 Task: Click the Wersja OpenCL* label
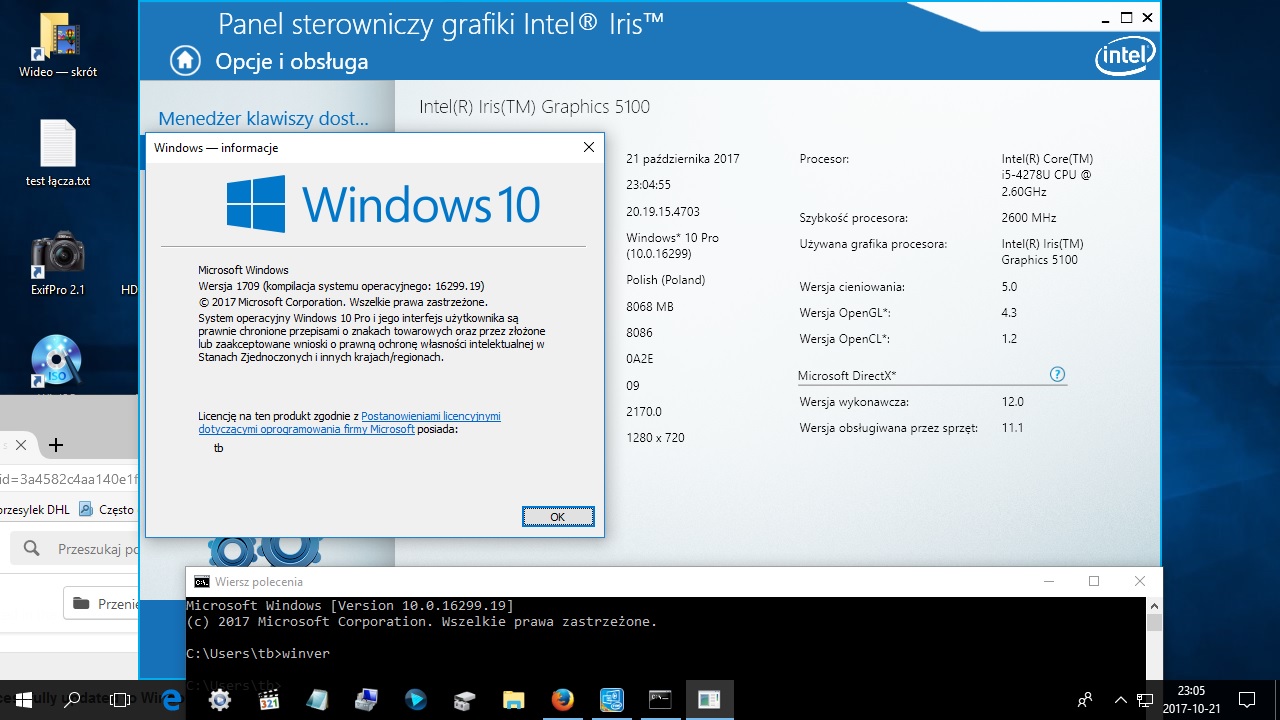click(845, 339)
